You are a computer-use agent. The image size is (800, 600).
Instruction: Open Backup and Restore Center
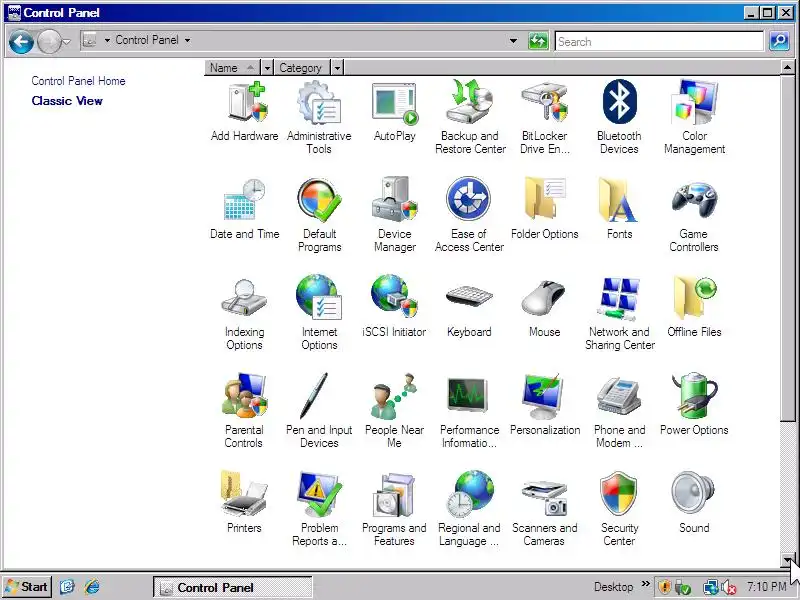click(470, 117)
